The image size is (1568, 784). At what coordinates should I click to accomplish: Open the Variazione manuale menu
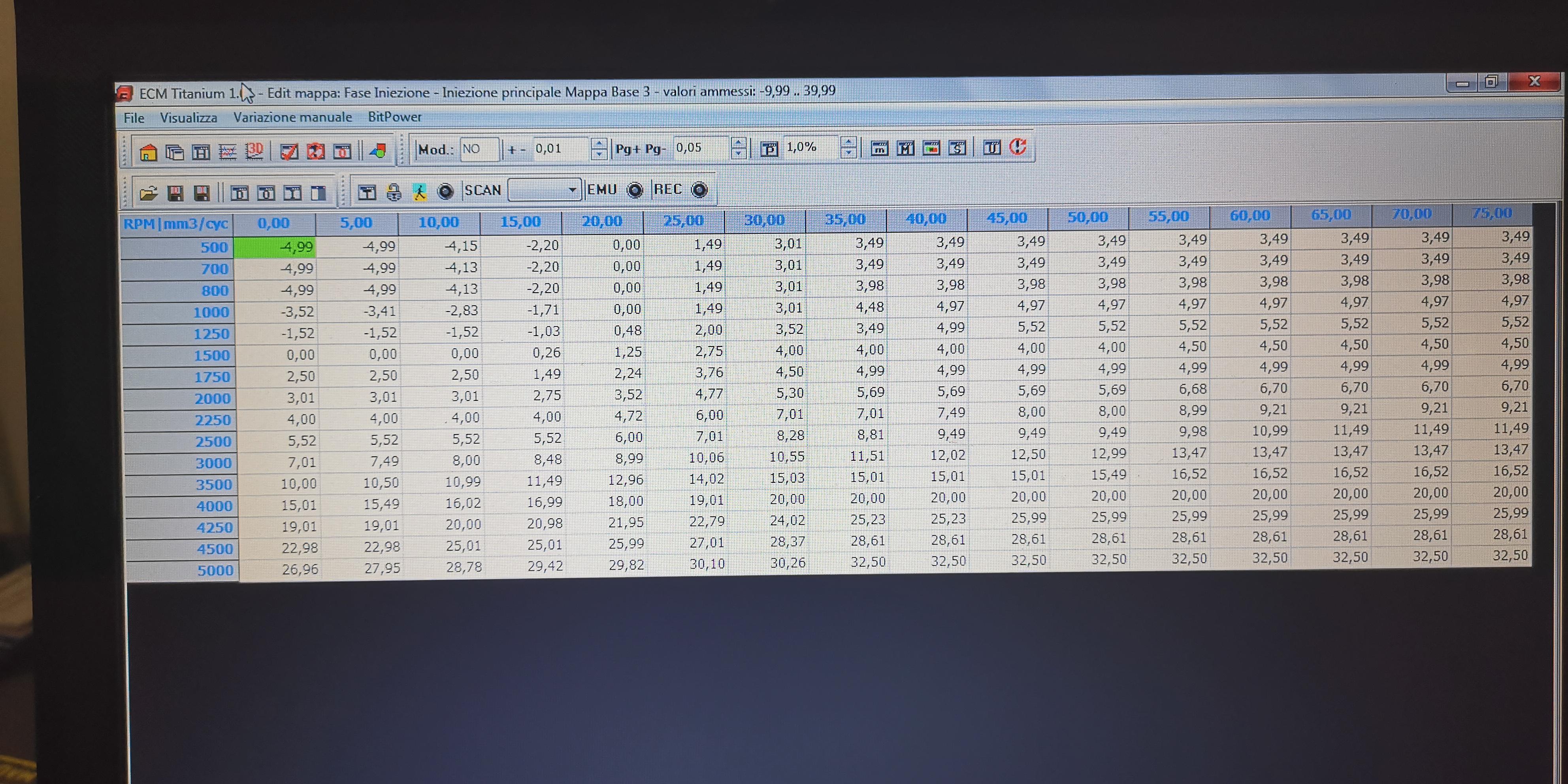point(293,117)
